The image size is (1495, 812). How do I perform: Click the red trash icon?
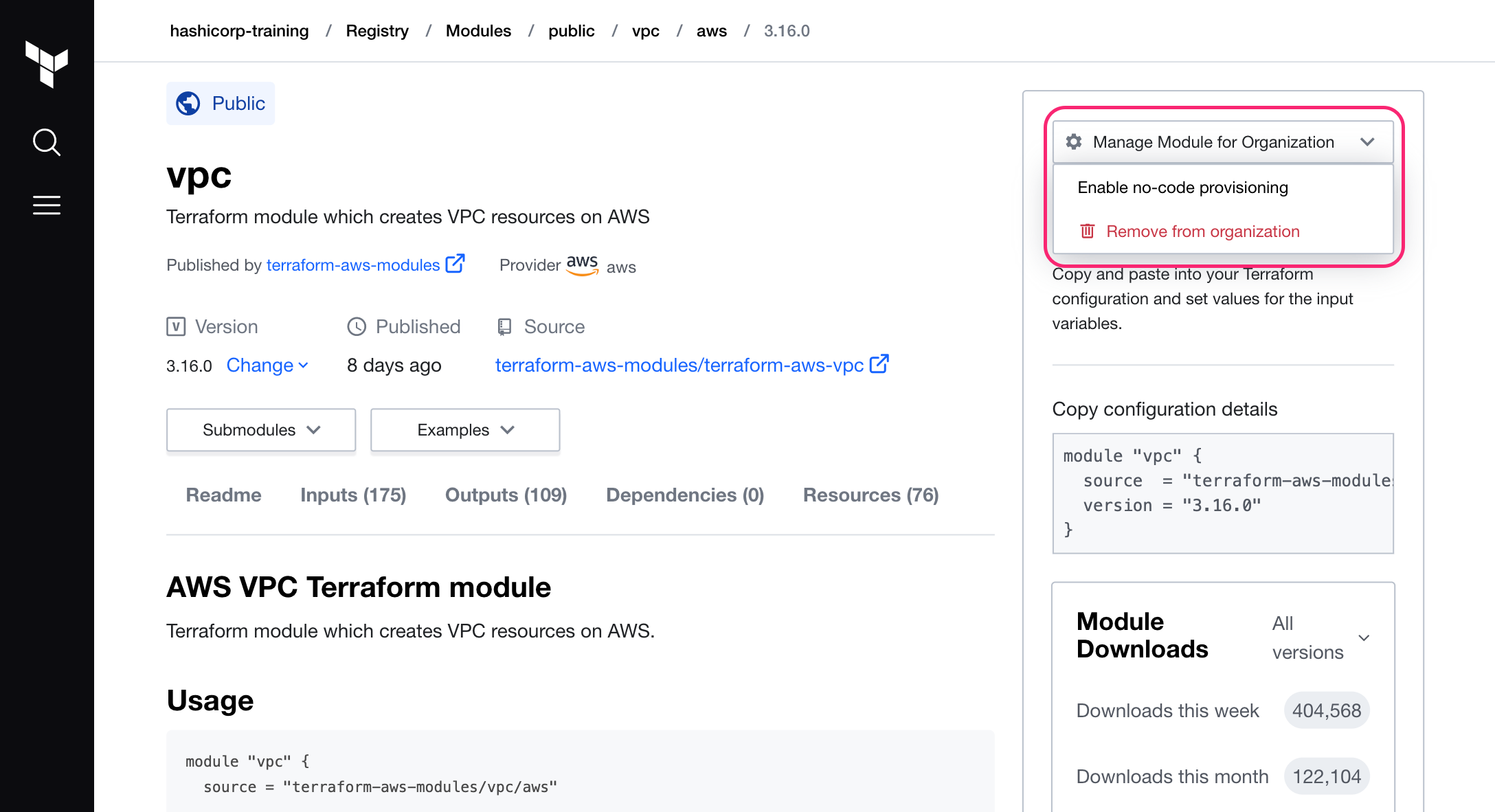pyautogui.click(x=1088, y=231)
